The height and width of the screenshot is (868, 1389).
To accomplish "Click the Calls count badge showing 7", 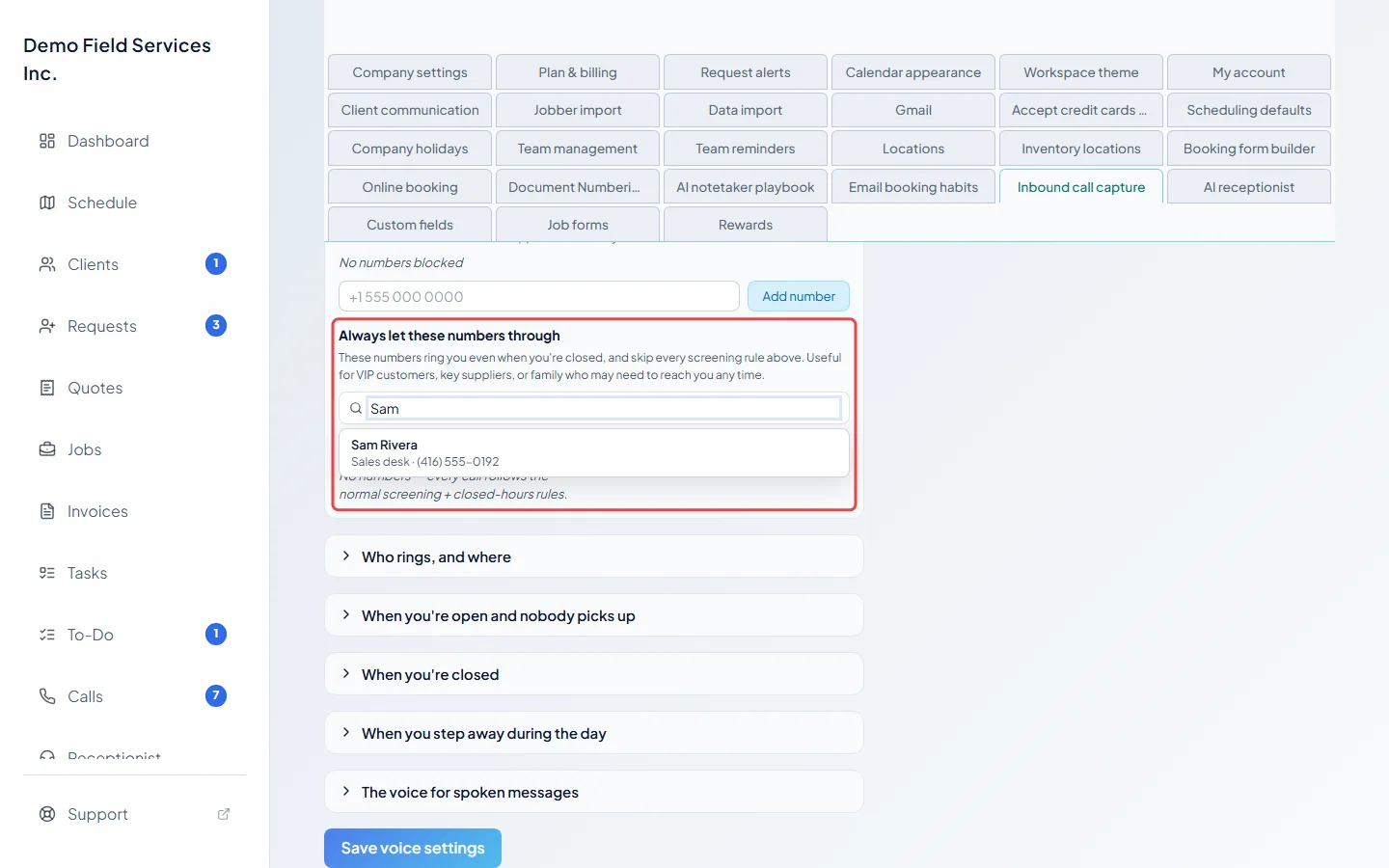I will click(x=216, y=695).
